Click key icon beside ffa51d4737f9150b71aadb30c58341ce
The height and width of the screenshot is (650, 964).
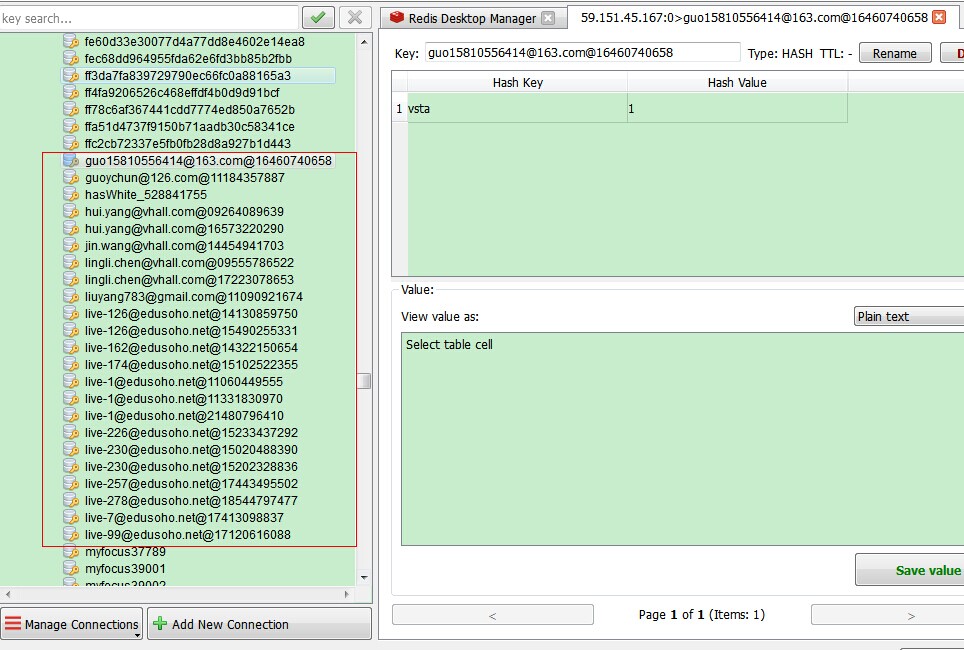71,127
